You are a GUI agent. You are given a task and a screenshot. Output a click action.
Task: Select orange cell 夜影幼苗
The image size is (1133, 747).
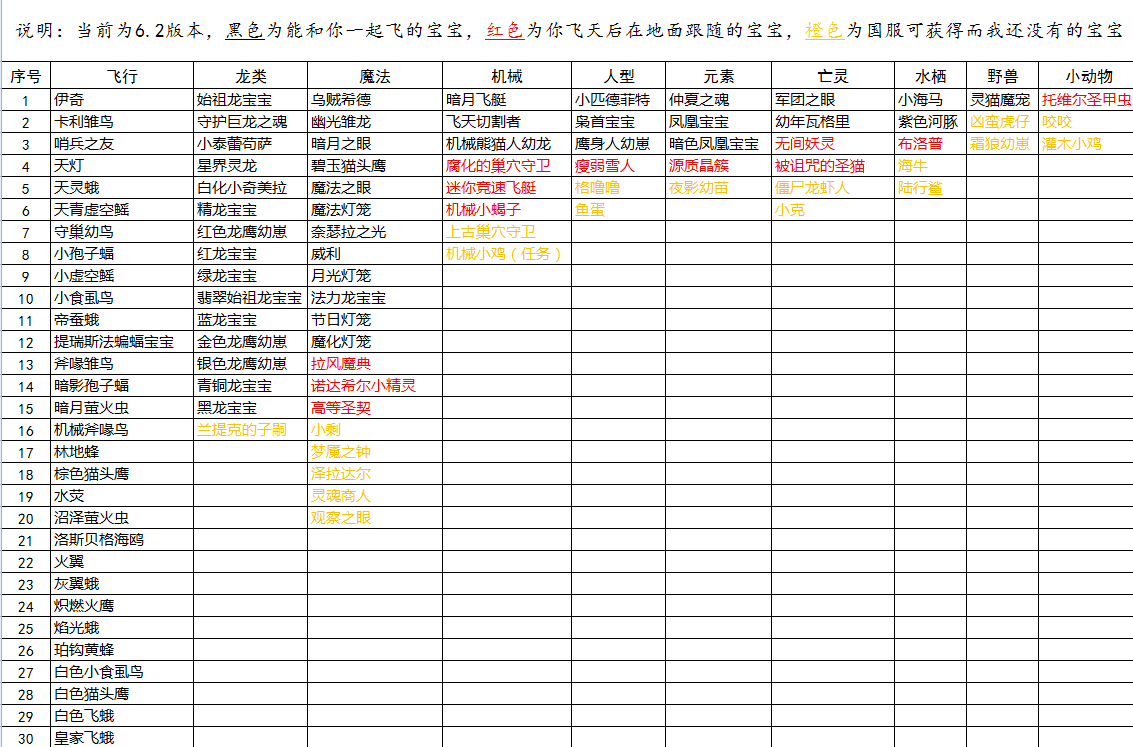point(718,188)
